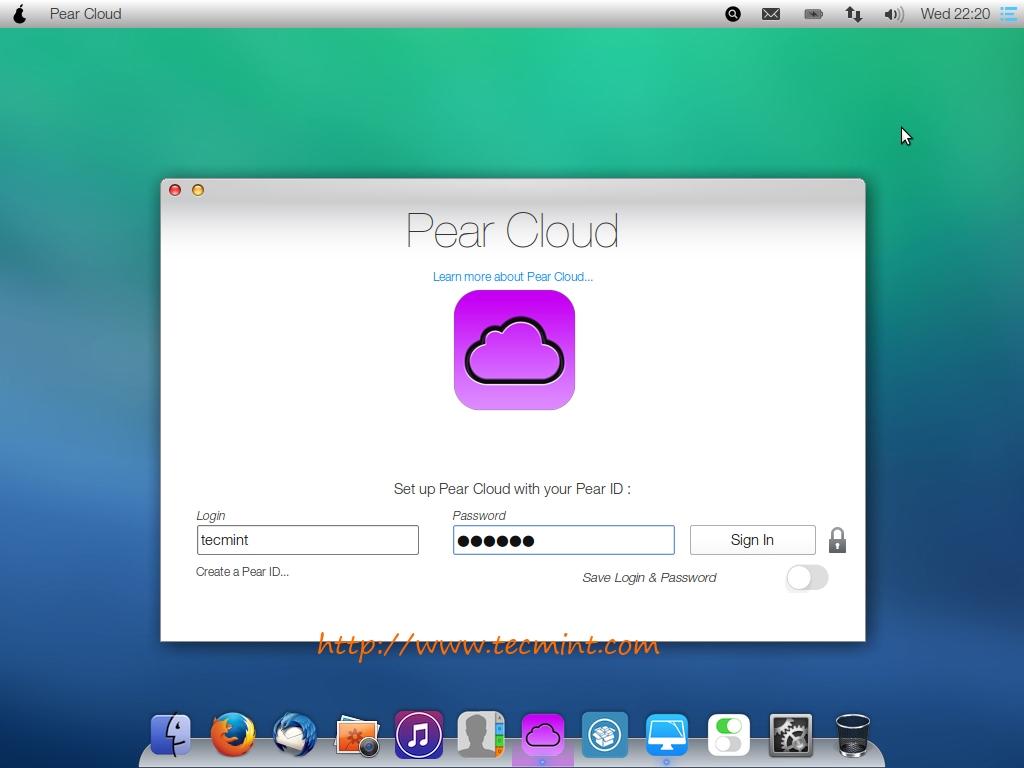
Task: Open the Pear logo menu
Action: coord(19,14)
